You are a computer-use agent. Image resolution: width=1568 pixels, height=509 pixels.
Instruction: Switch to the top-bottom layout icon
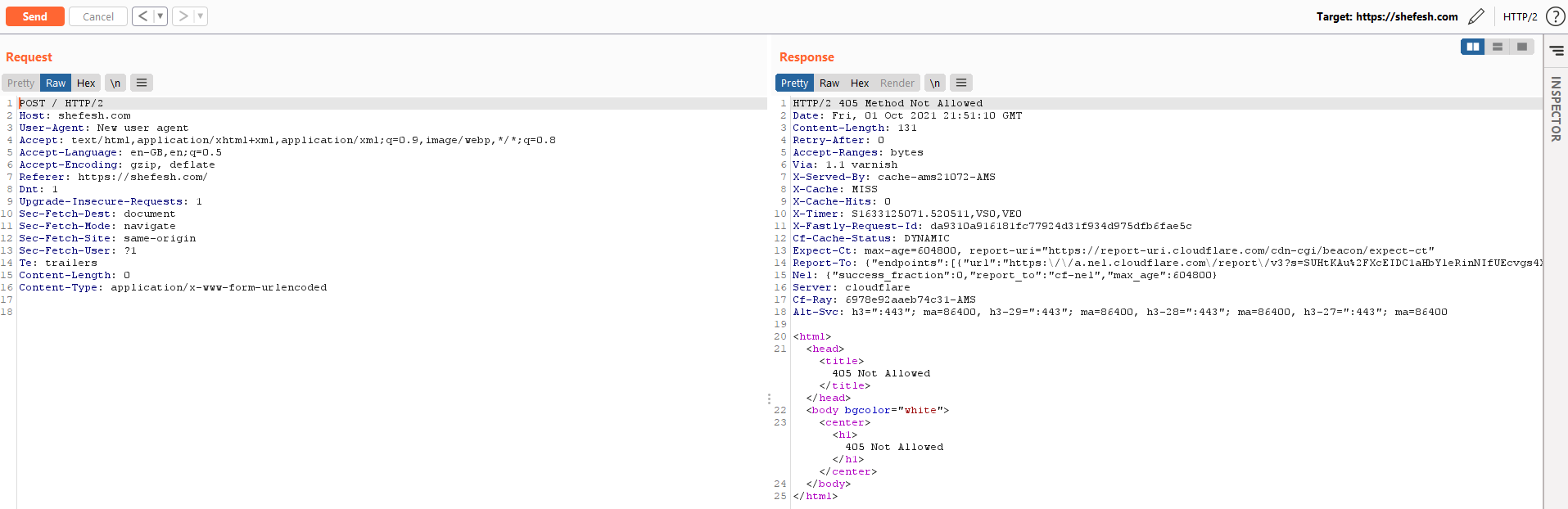point(1498,47)
